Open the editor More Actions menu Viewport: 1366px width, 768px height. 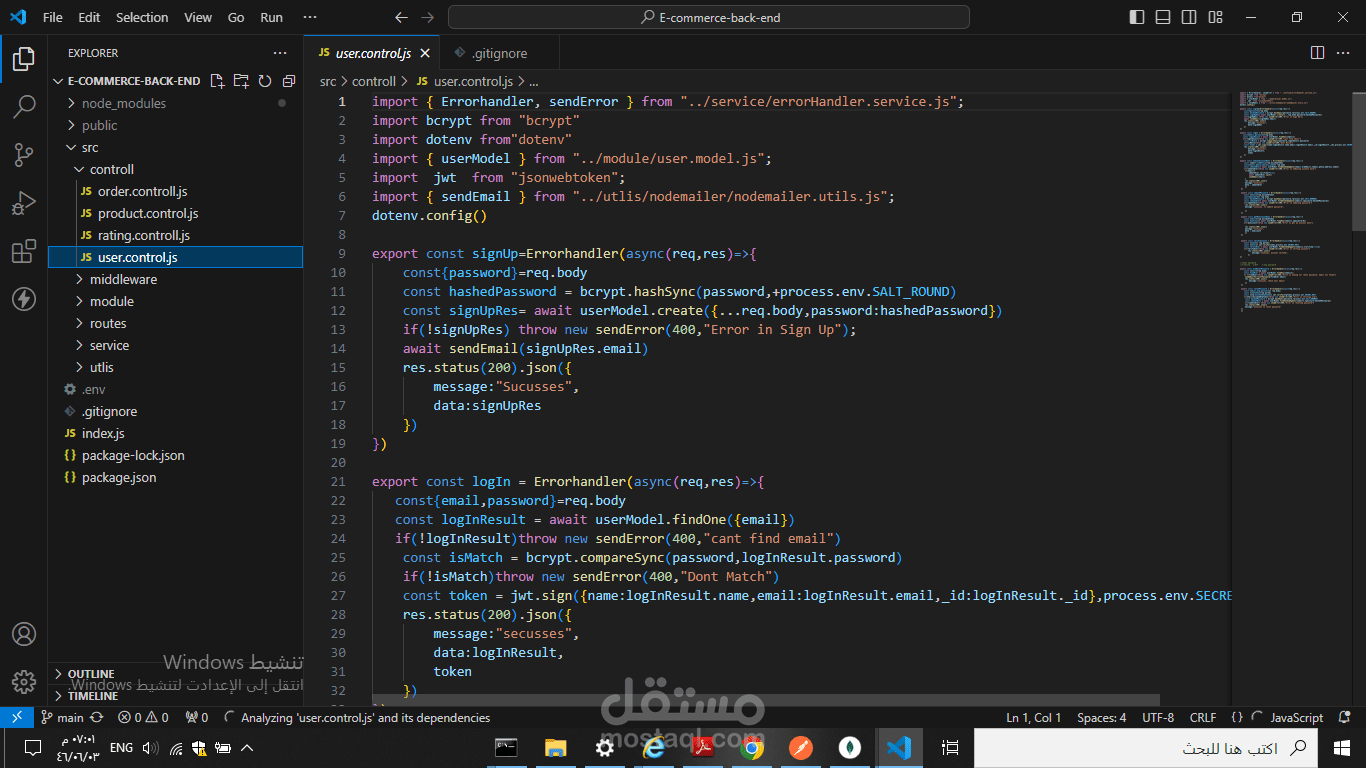1345,53
